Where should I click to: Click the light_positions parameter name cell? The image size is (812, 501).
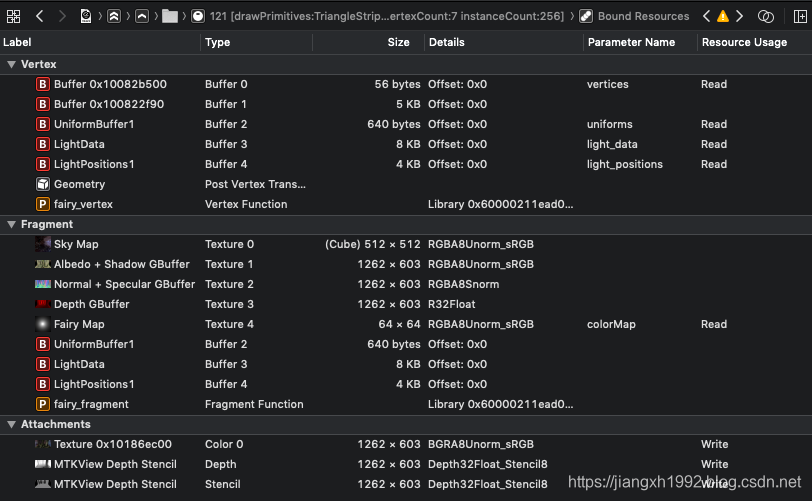[x=625, y=164]
